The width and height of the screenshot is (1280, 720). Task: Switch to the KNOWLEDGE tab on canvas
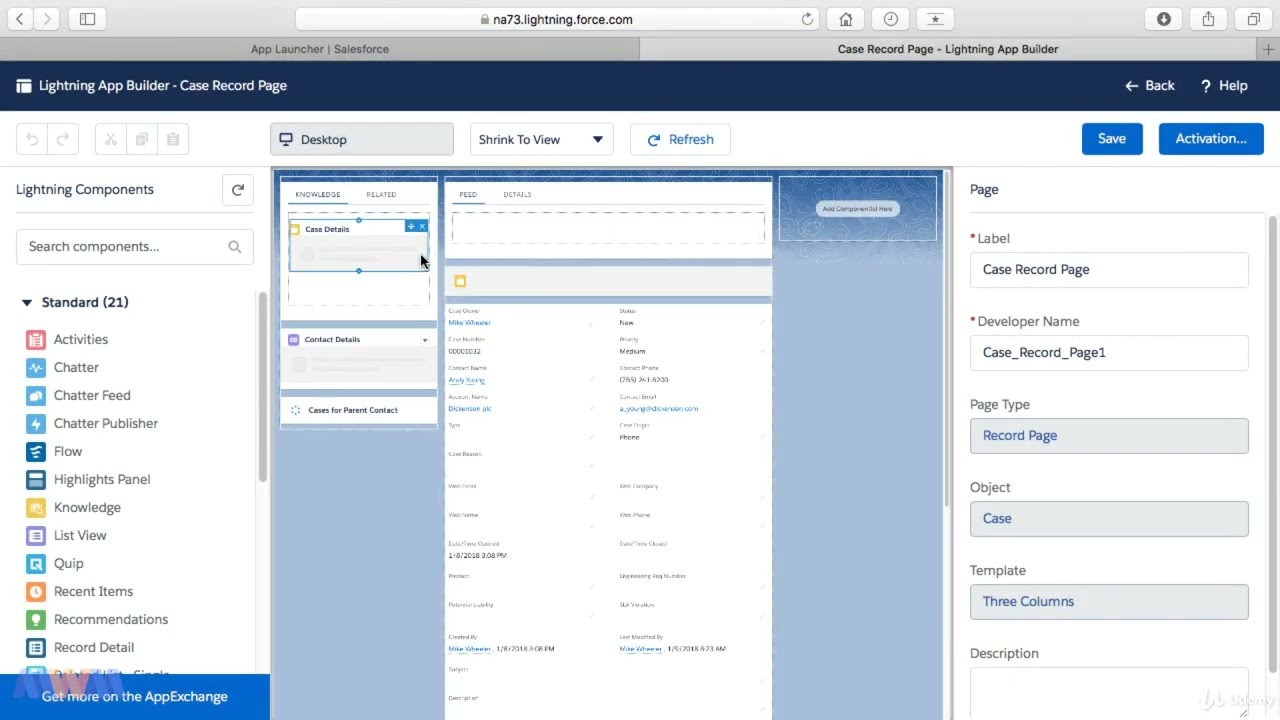pyautogui.click(x=318, y=195)
